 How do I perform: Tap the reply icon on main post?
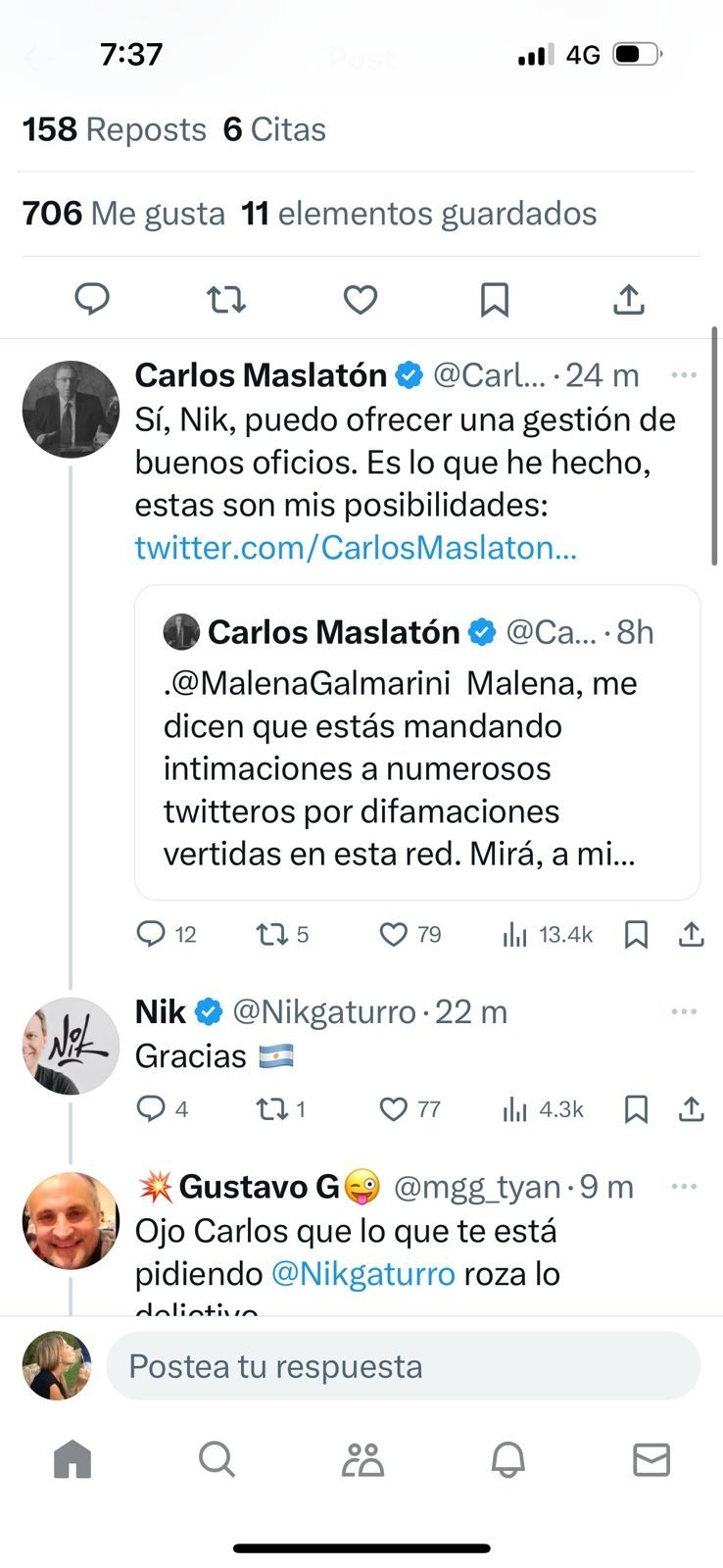point(92,299)
